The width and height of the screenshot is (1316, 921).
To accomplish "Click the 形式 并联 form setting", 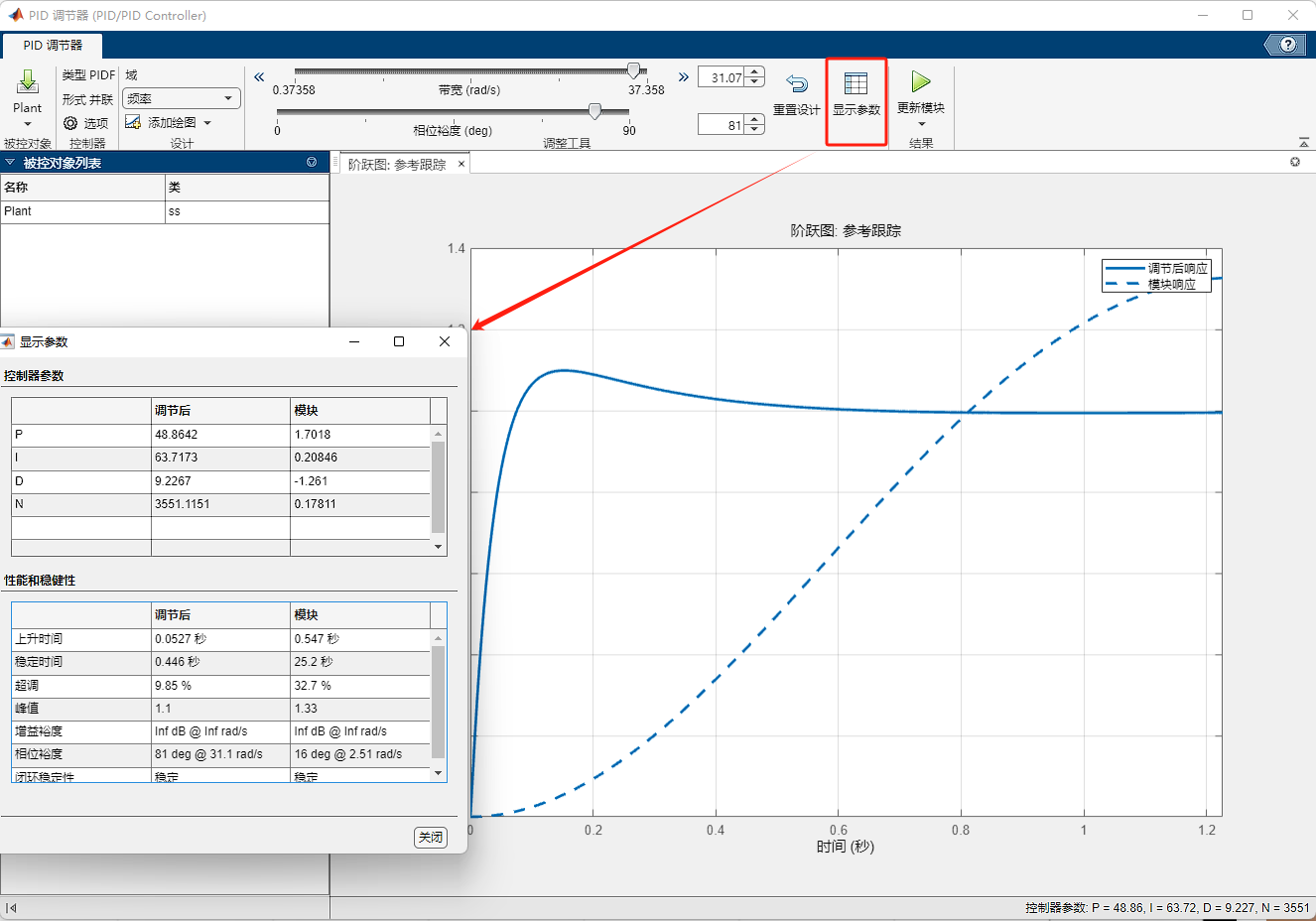I will point(87,99).
